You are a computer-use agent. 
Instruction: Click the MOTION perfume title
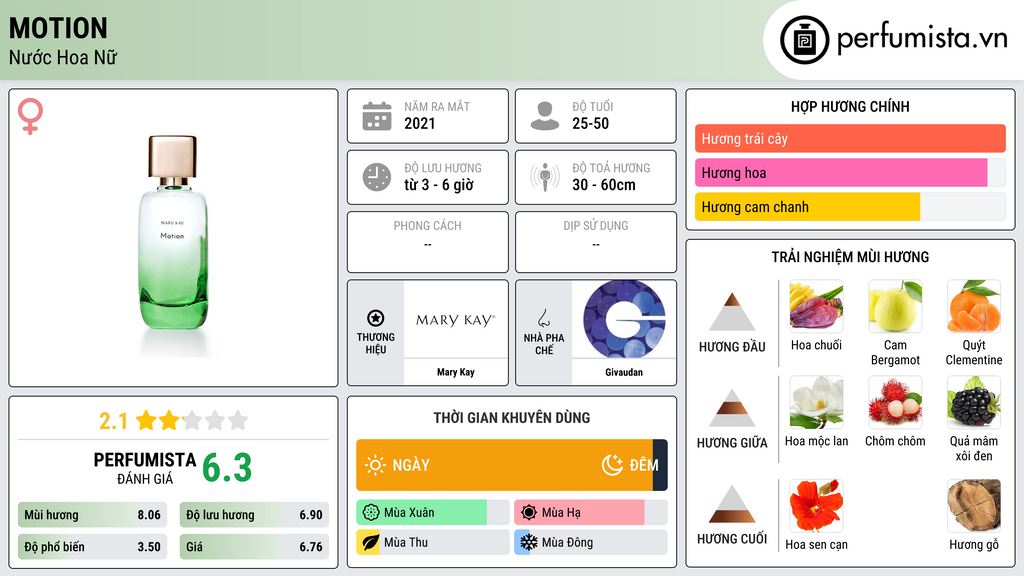(58, 28)
